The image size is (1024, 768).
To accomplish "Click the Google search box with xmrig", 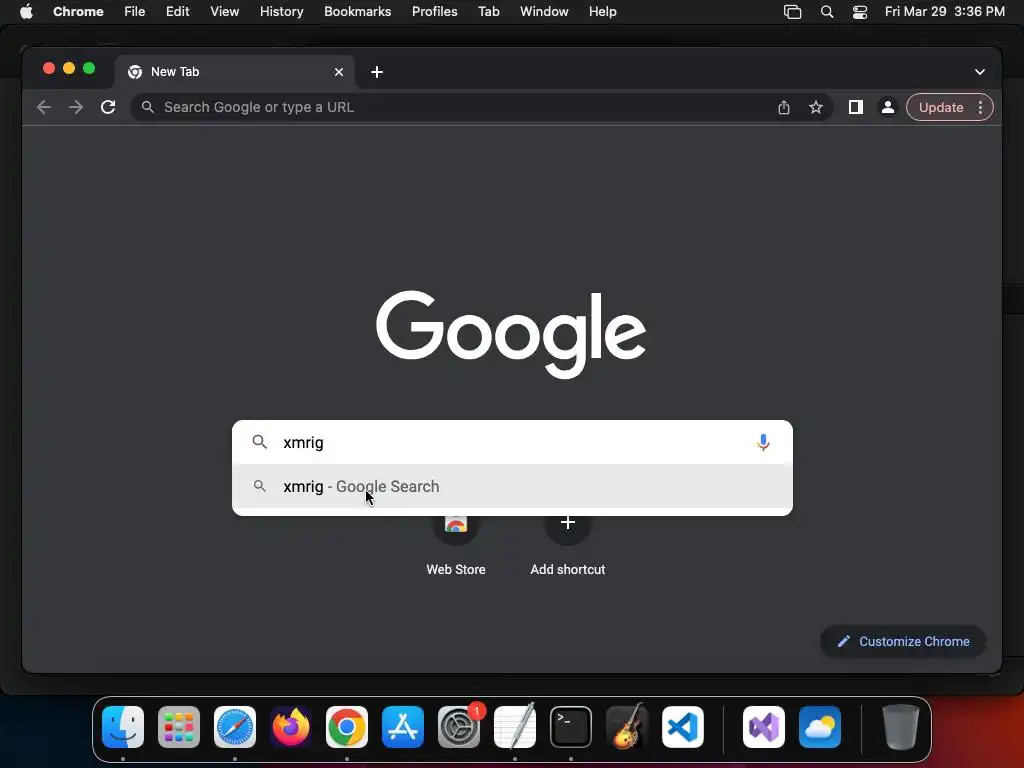I will [512, 442].
